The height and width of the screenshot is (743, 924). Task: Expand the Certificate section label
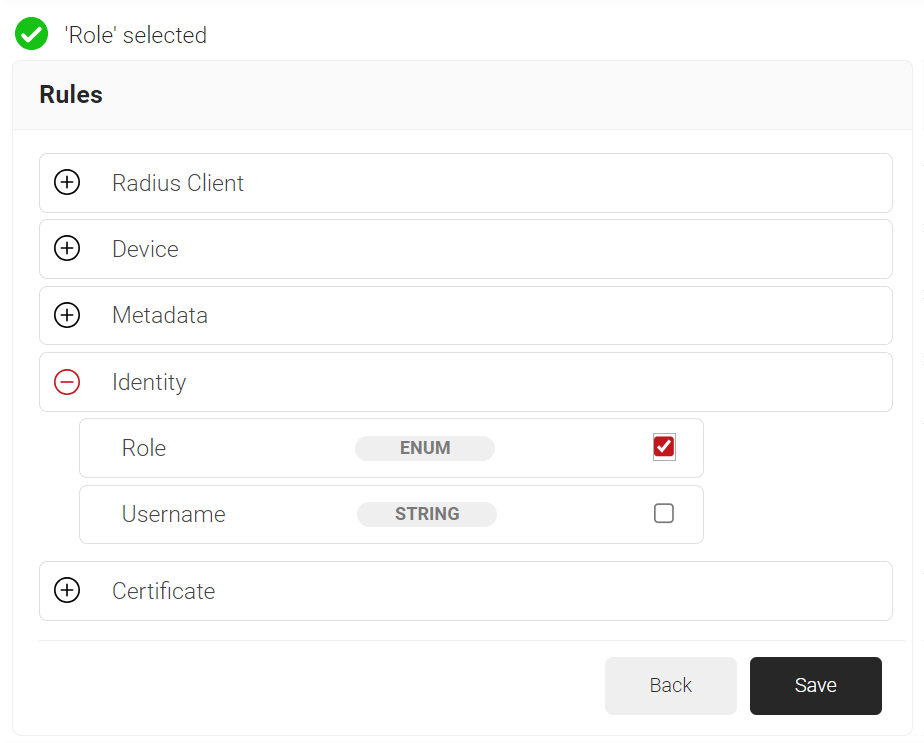tap(163, 591)
